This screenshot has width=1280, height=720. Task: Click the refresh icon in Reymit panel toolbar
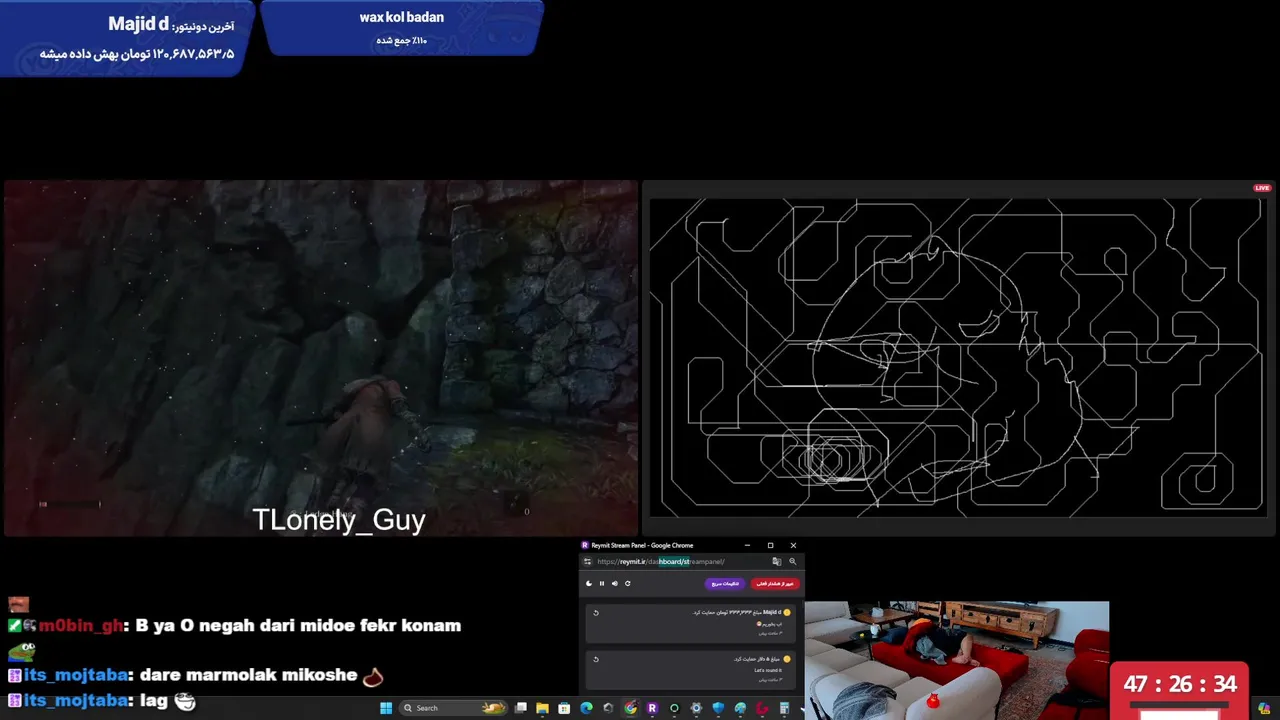[x=628, y=584]
